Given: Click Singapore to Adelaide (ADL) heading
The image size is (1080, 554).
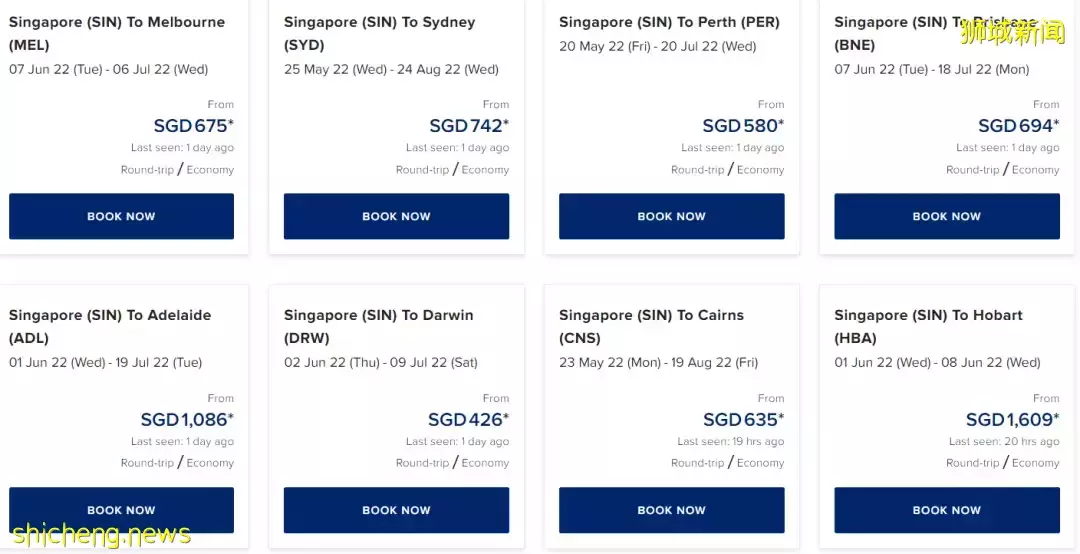Looking at the screenshot, I should pyautogui.click(x=110, y=326).
